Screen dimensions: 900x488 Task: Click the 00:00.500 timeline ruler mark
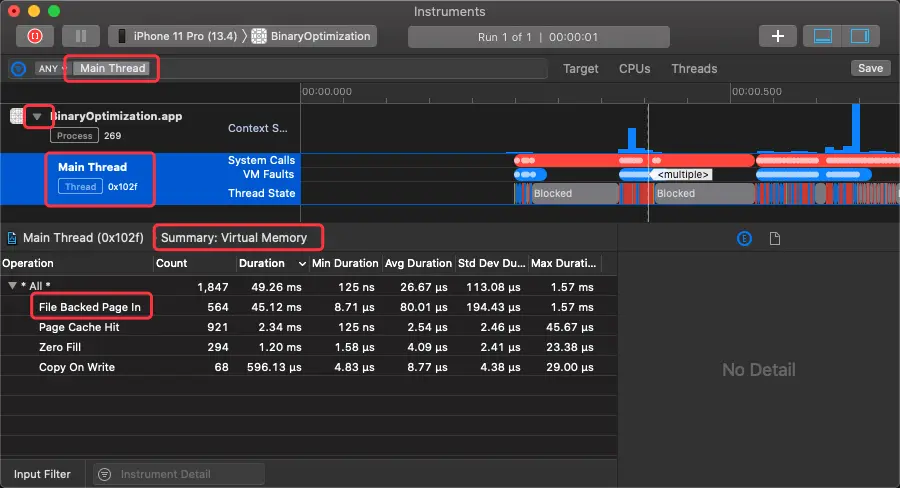tap(757, 92)
